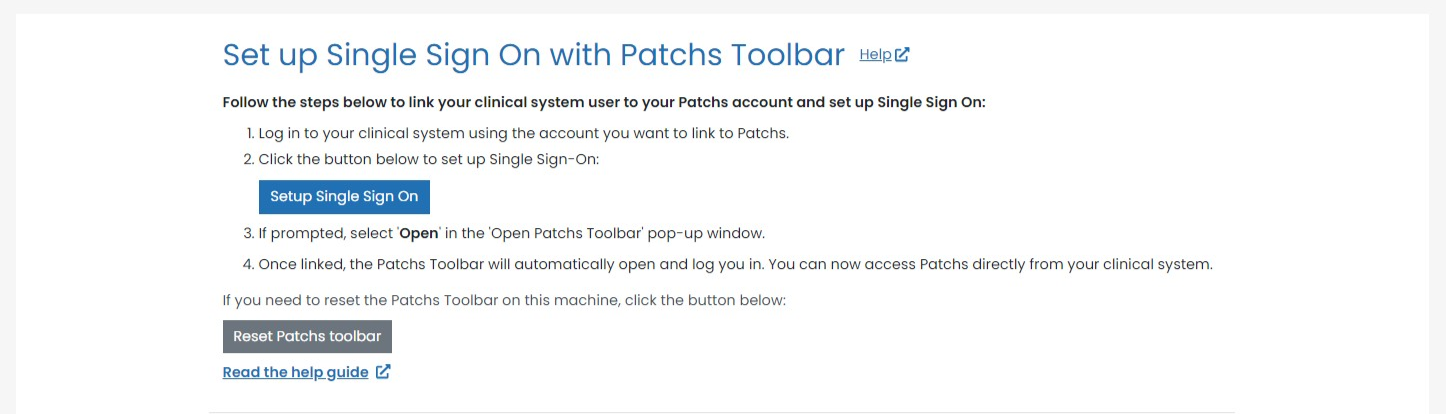
Task: Click the bold Follow the steps below instruction
Action: [604, 103]
